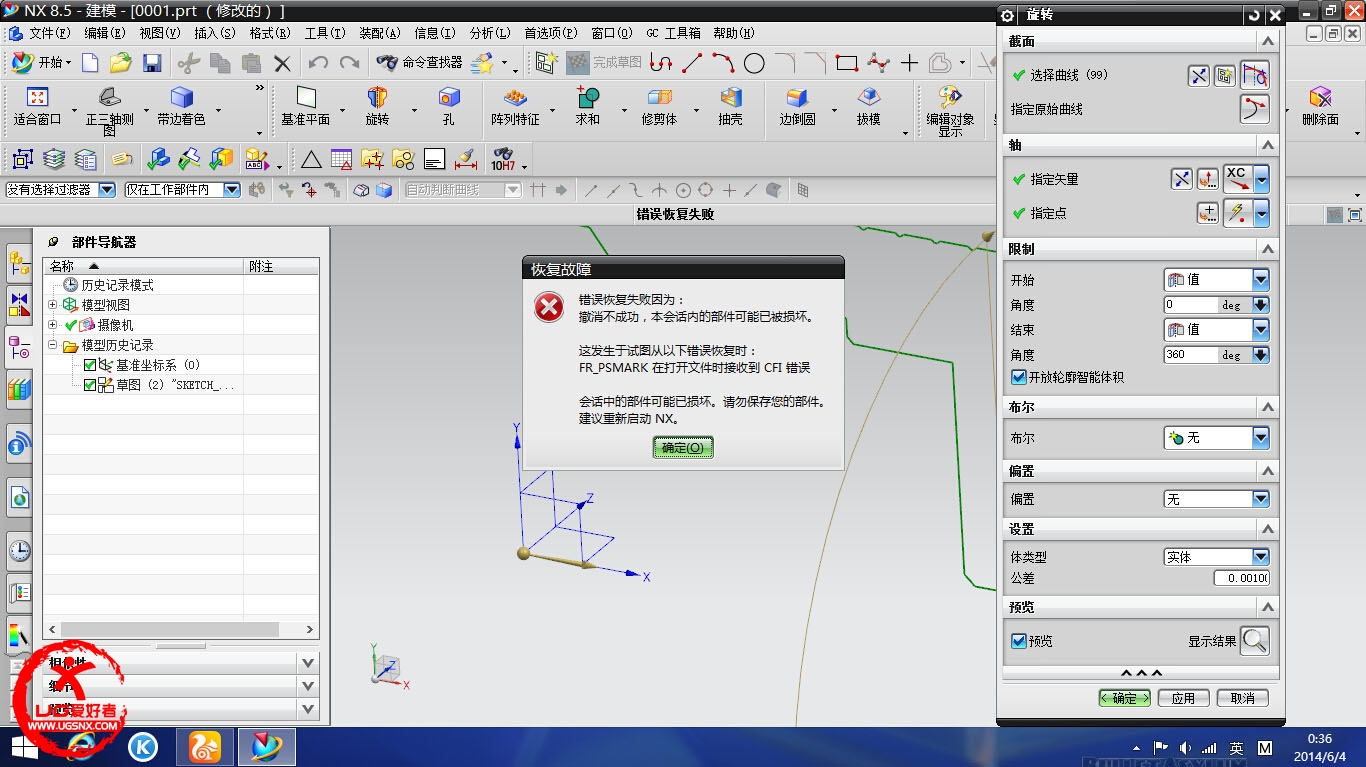Viewport: 1366px width, 767px height.
Task: Click the 旋转 dialog settings gear icon
Action: (x=1008, y=15)
